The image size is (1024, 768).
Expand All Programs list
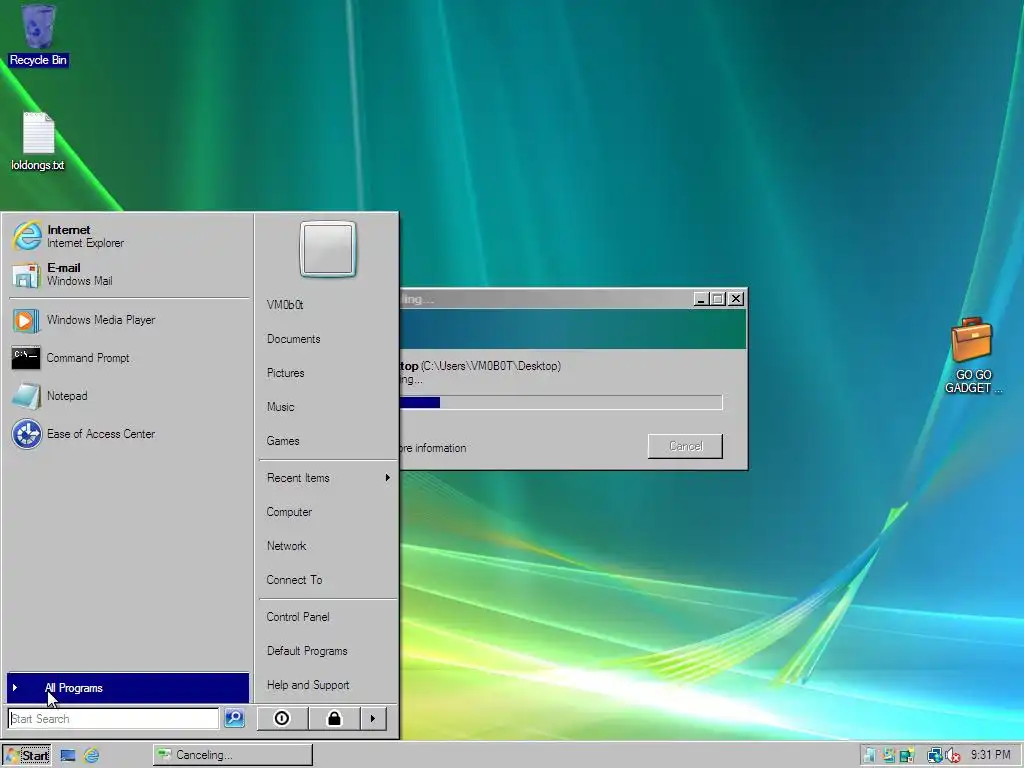tap(128, 688)
